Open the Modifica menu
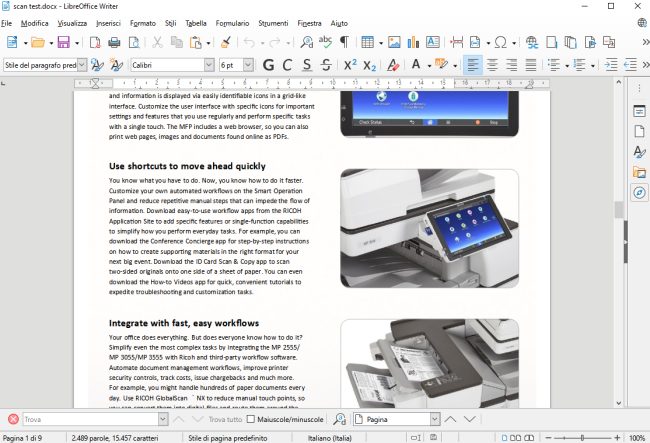This screenshot has height=443, width=650. tap(34, 23)
